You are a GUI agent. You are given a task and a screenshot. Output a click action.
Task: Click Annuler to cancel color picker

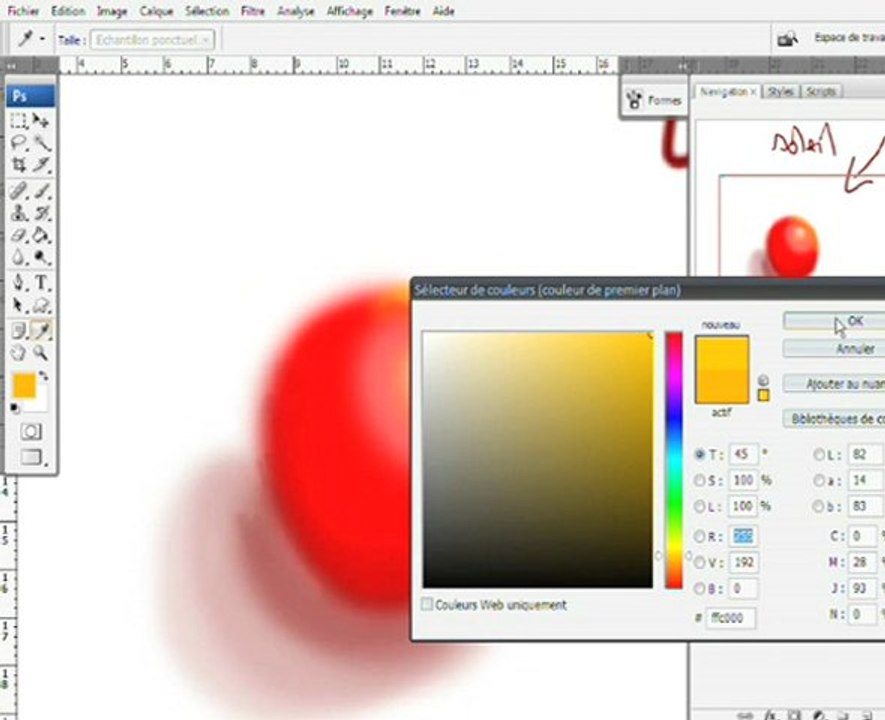pos(834,349)
